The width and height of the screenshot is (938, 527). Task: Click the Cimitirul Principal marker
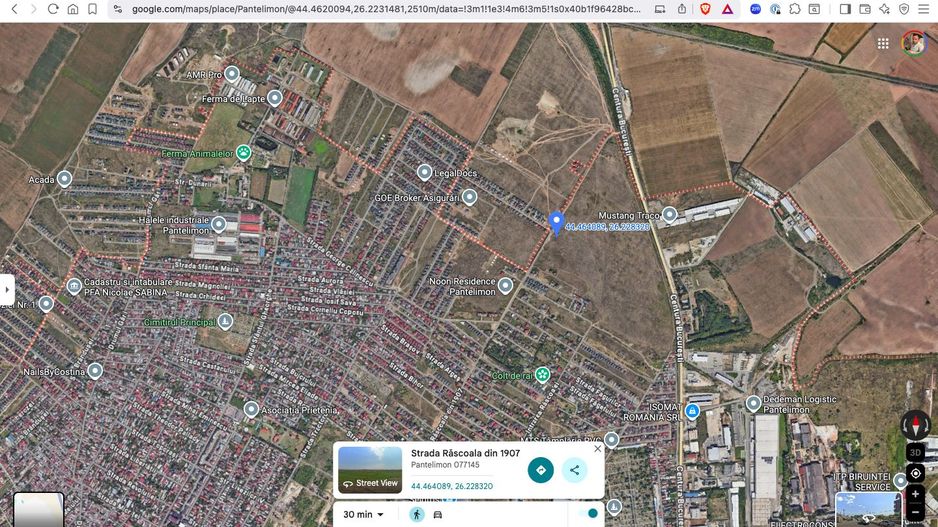(225, 322)
